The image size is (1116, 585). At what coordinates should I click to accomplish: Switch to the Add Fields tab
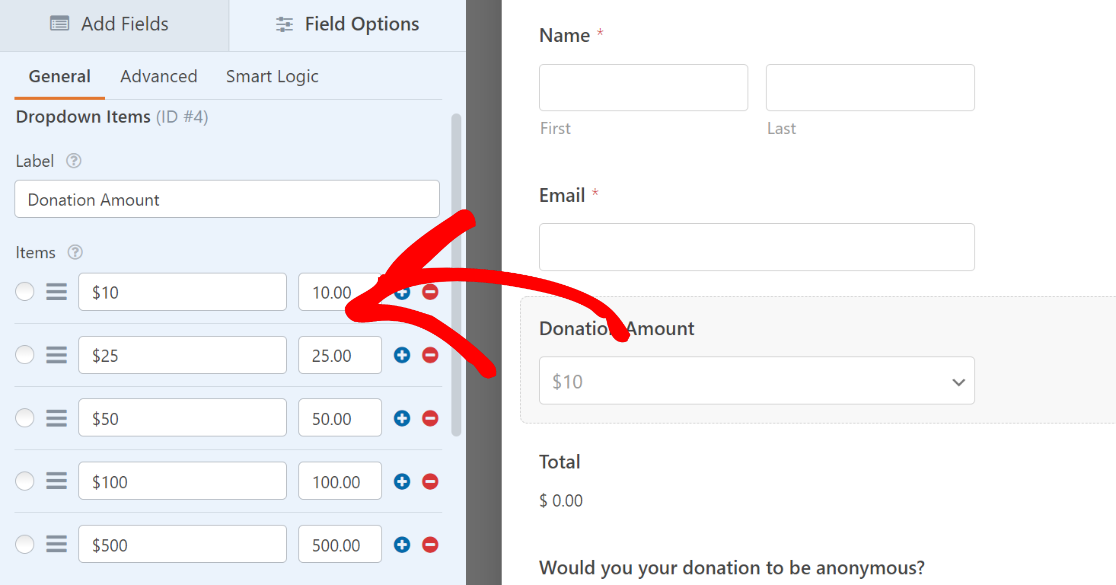coord(114,25)
